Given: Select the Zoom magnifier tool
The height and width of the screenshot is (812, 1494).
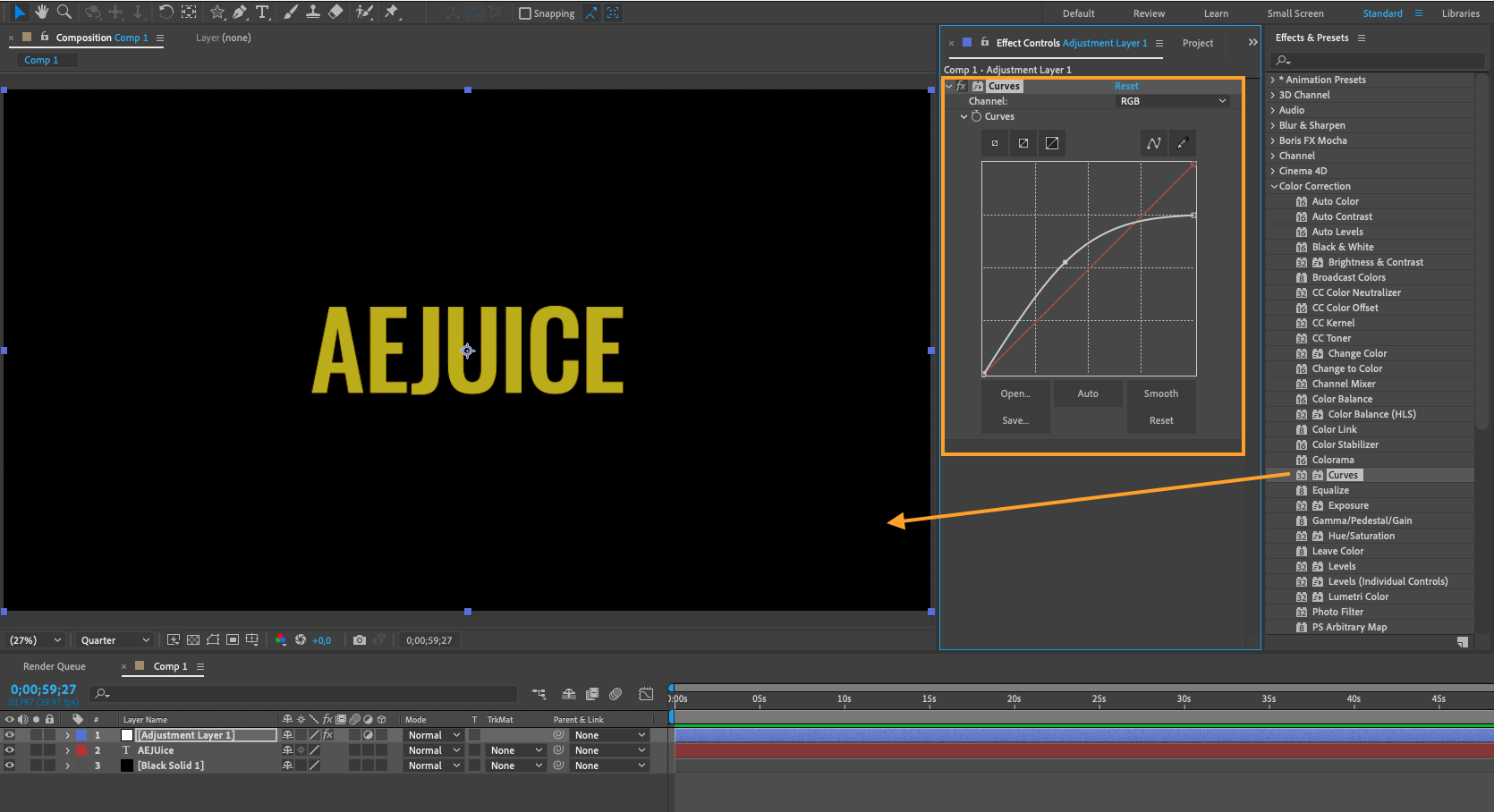Looking at the screenshot, I should pos(64,12).
